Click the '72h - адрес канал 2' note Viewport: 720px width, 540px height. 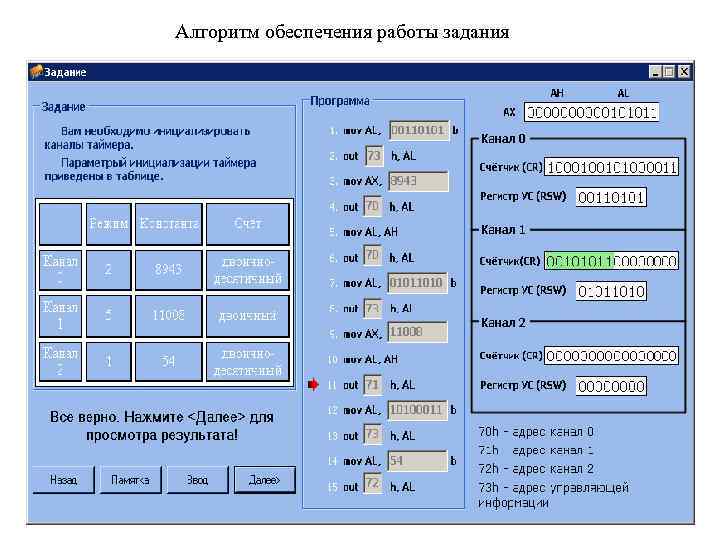tap(536, 469)
